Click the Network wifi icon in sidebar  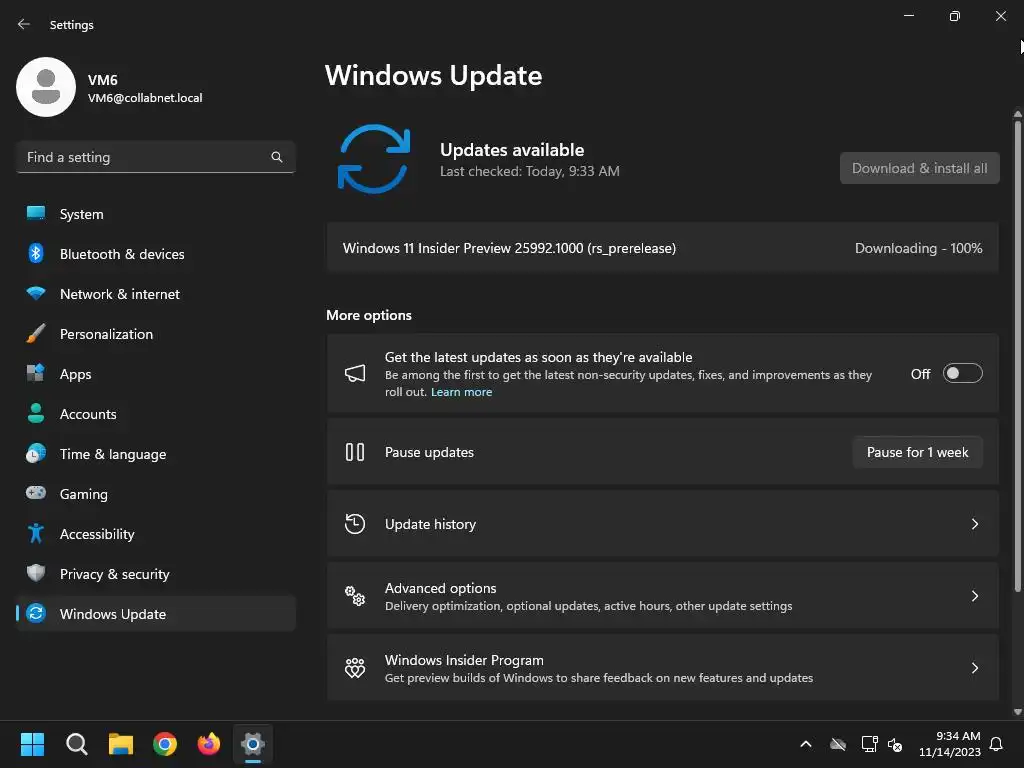pos(36,293)
